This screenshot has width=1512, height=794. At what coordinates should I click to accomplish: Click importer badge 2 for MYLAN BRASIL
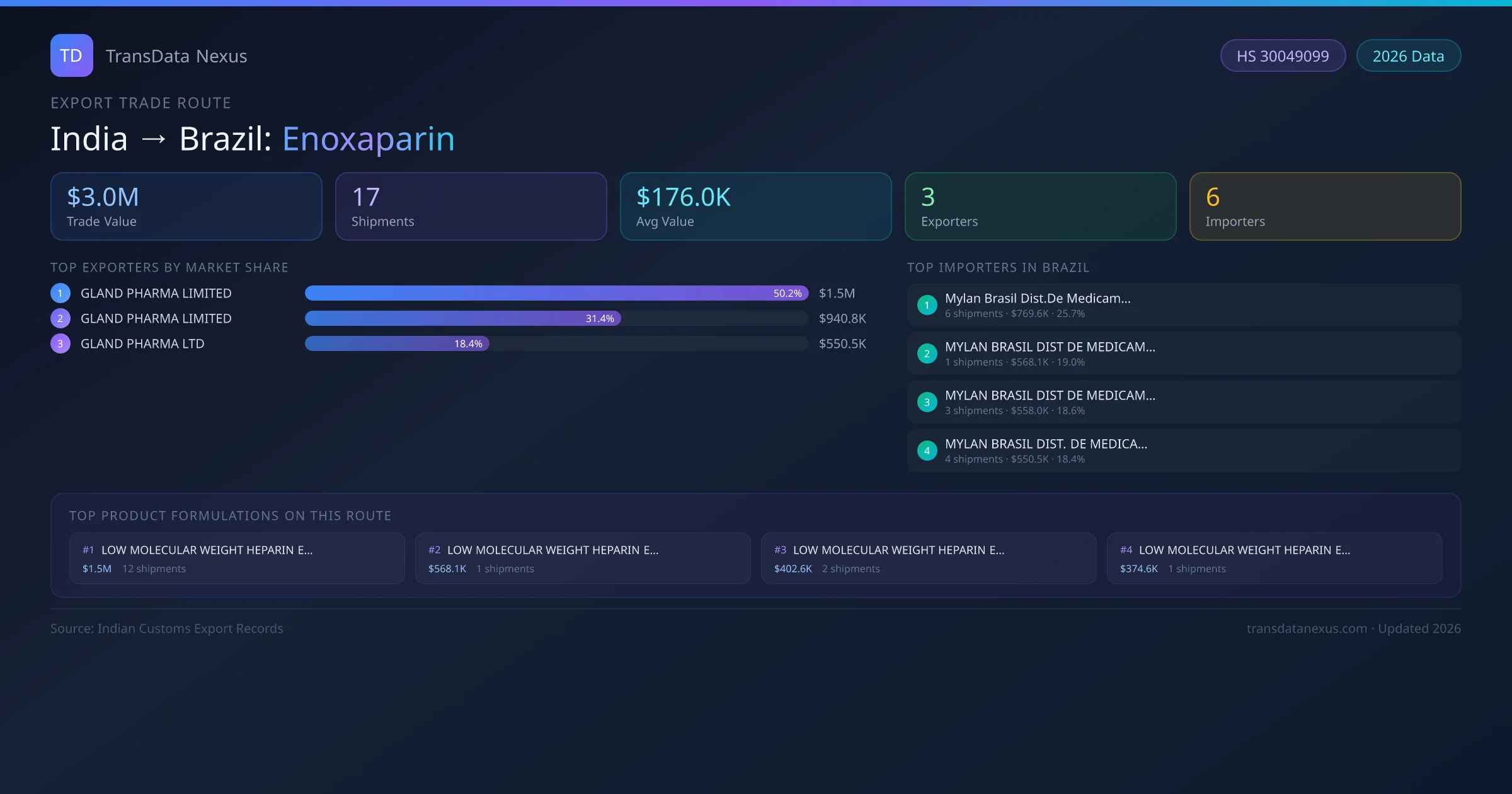pos(927,354)
